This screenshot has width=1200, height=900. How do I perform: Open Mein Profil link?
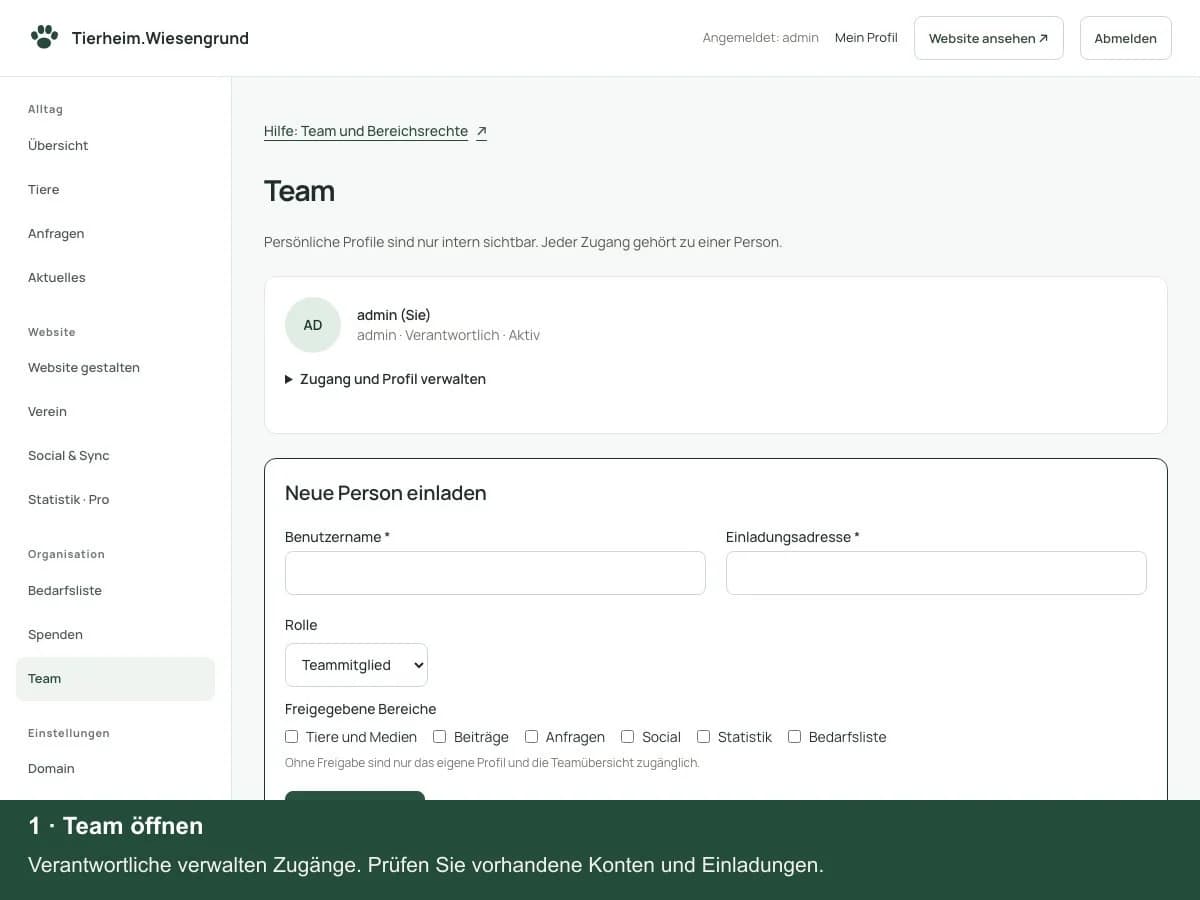point(866,38)
